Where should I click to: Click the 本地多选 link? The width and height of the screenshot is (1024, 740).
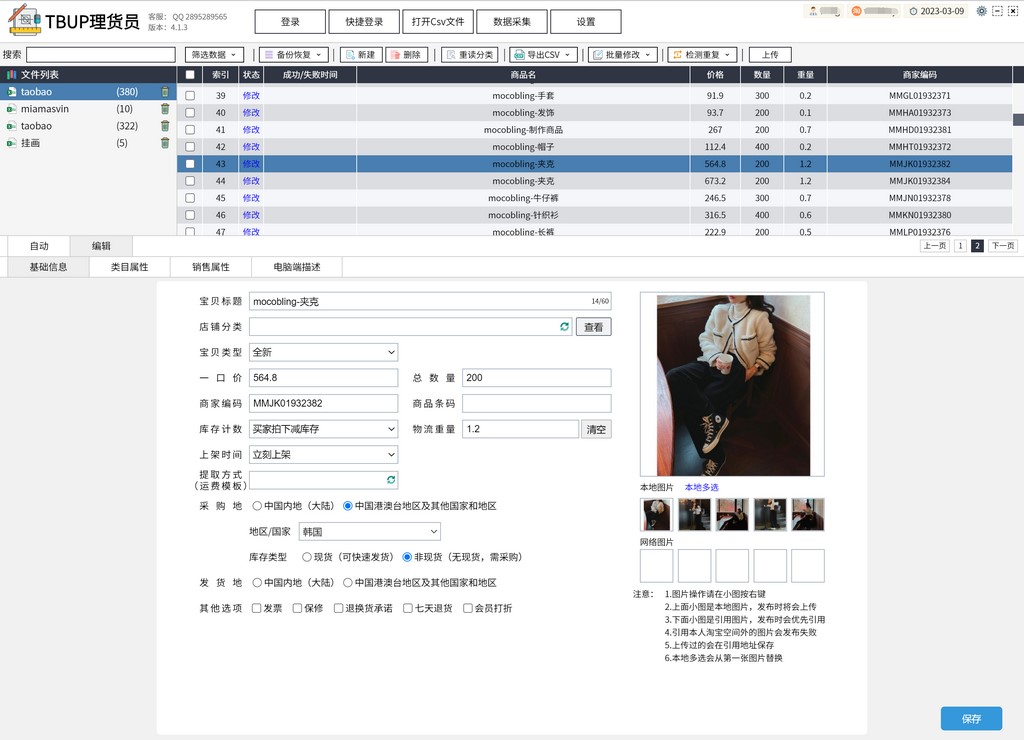click(701, 487)
